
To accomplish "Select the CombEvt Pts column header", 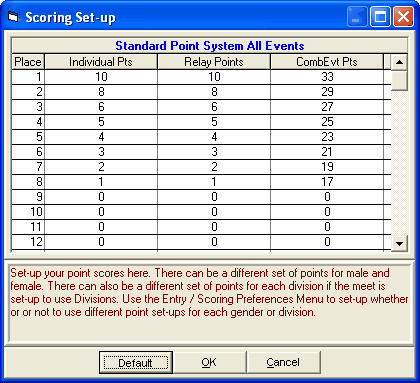I will click(327, 62).
